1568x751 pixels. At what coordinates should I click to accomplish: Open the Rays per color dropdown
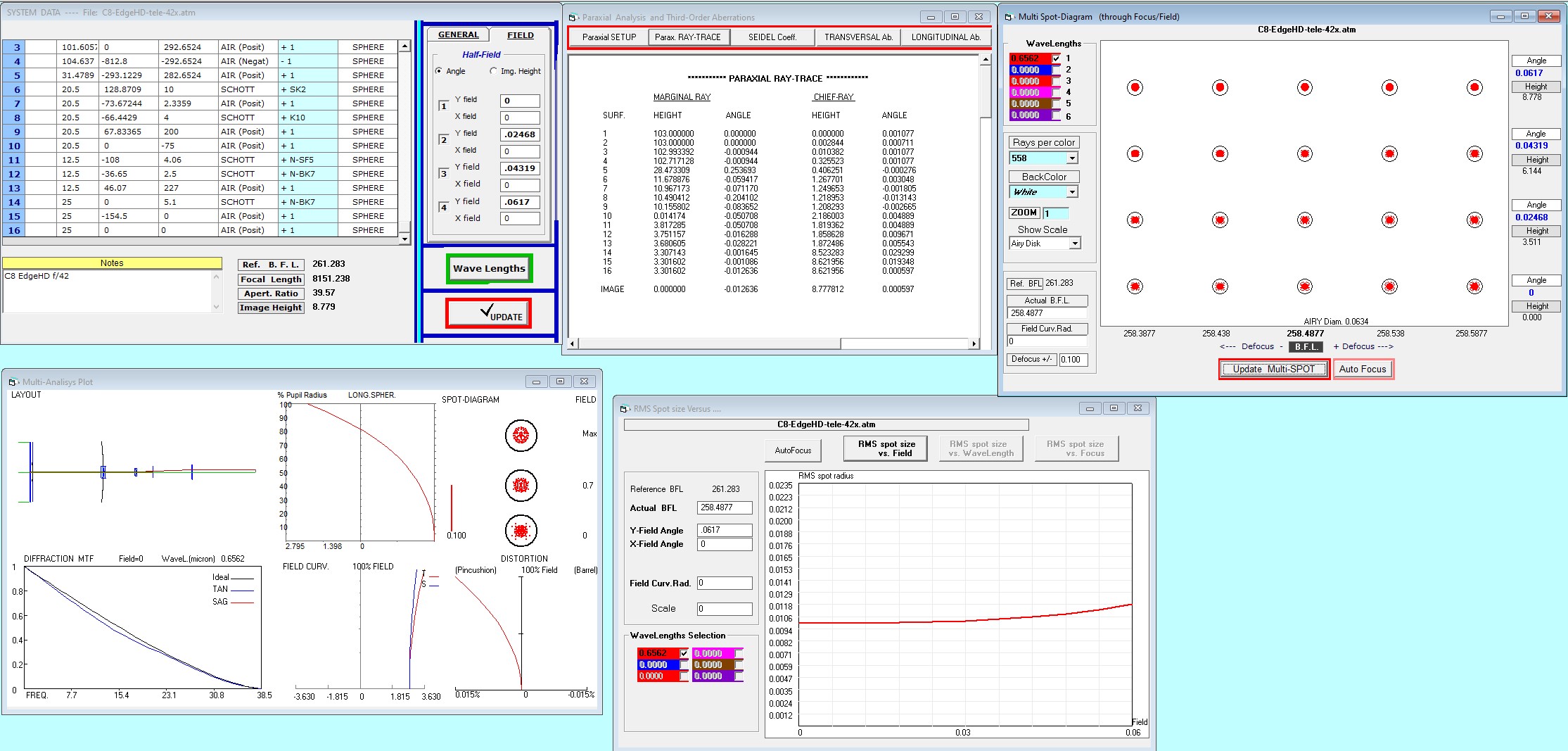(x=1072, y=158)
